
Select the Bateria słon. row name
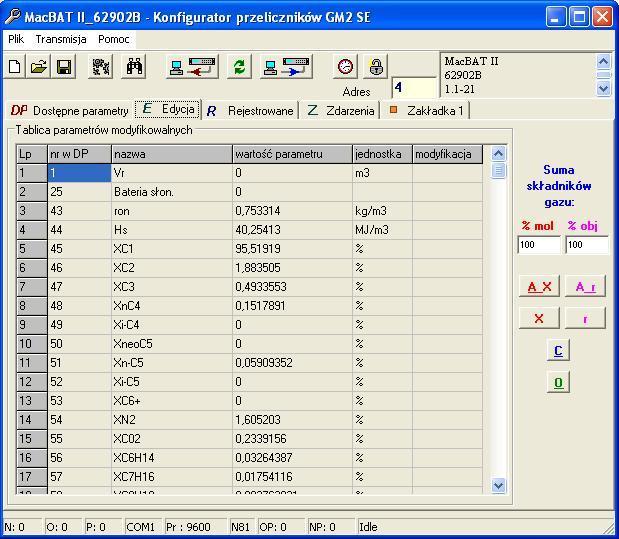(172, 192)
